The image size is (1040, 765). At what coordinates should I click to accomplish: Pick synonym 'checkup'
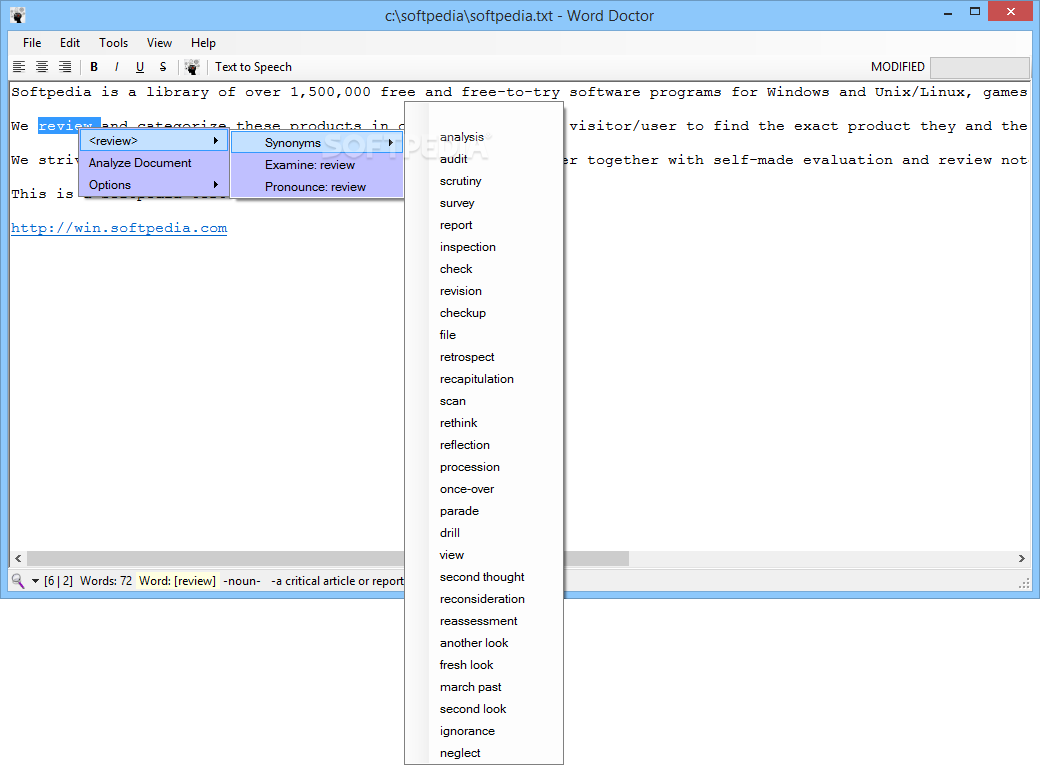462,313
